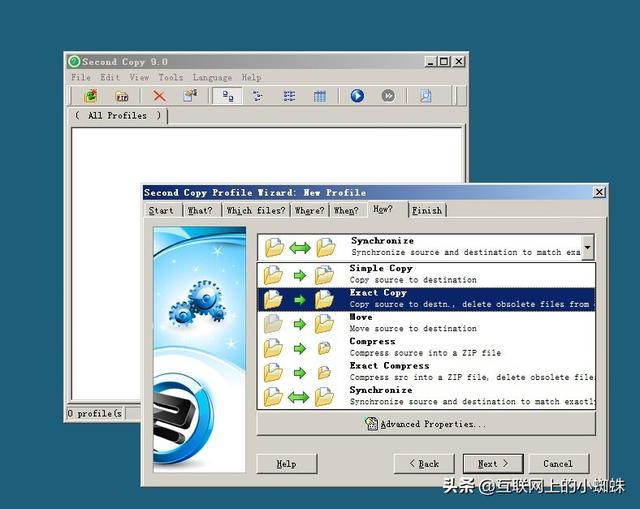This screenshot has height=509, width=640.
Task: Collapse the copy method dropdown arrow
Action: click(x=587, y=247)
